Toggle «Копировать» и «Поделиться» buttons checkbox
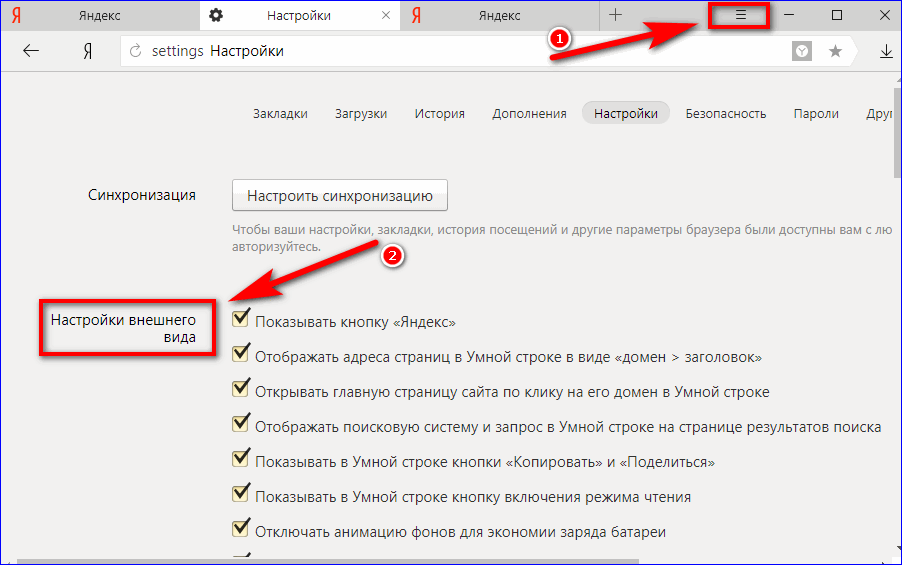This screenshot has width=902, height=565. click(x=241, y=458)
